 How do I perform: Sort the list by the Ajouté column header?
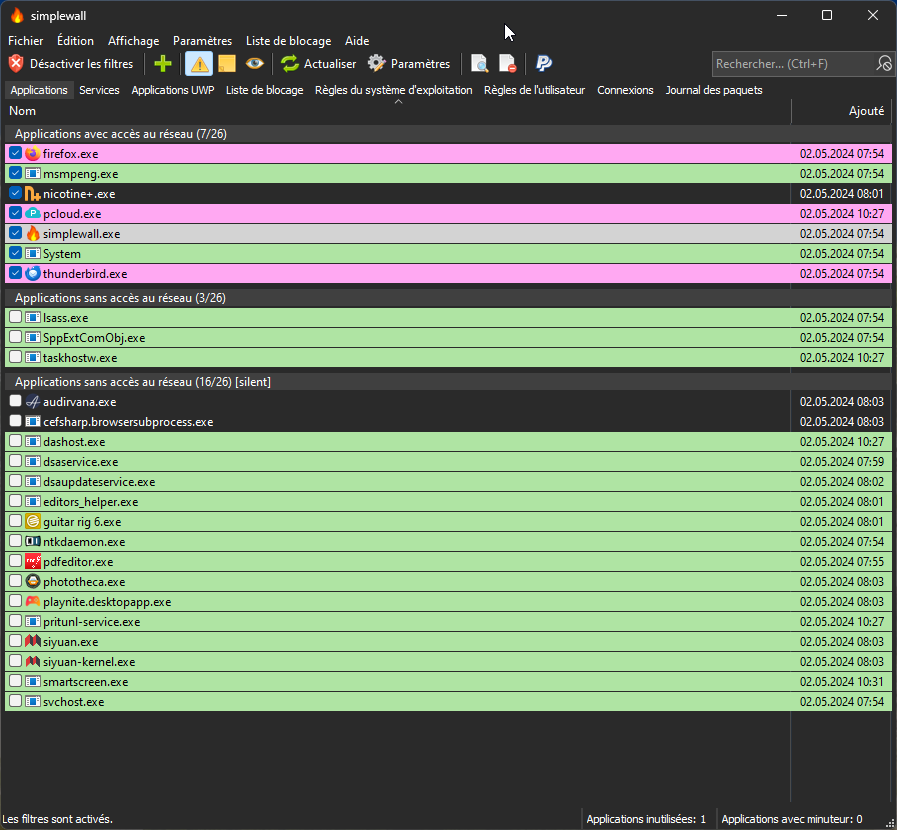pyautogui.click(x=842, y=111)
